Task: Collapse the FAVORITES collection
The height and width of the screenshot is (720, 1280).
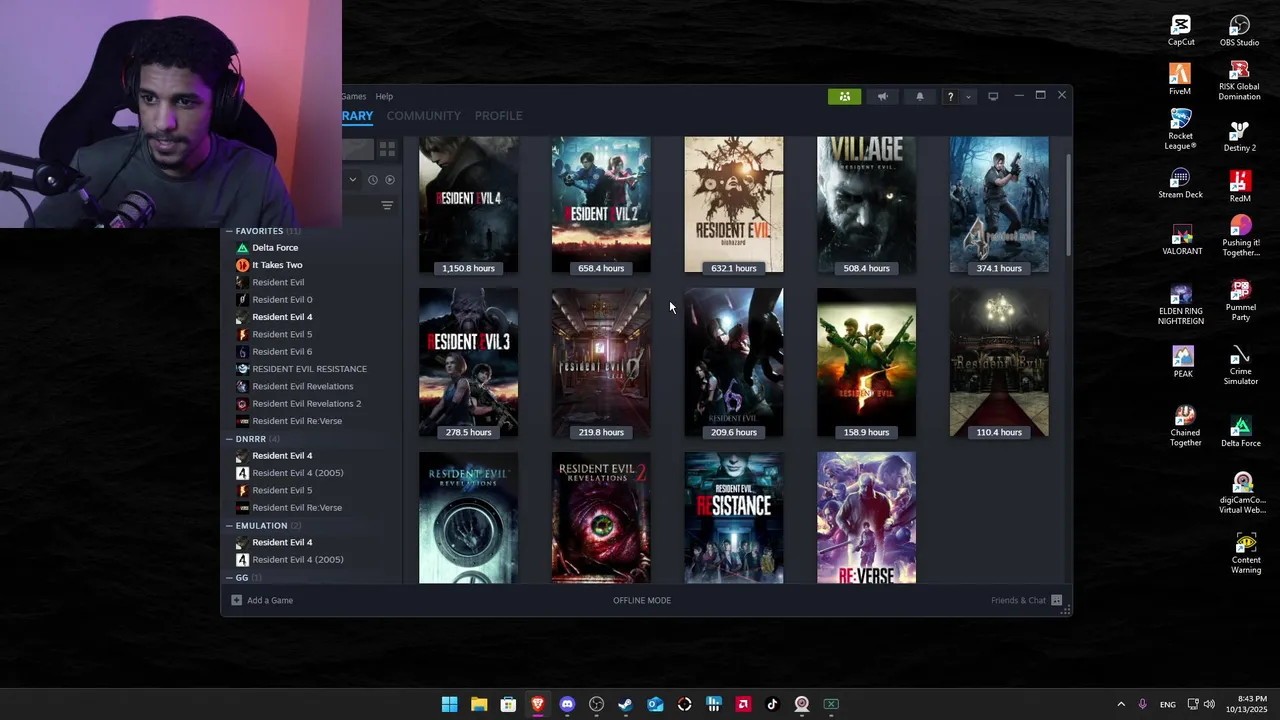Action: (229, 231)
